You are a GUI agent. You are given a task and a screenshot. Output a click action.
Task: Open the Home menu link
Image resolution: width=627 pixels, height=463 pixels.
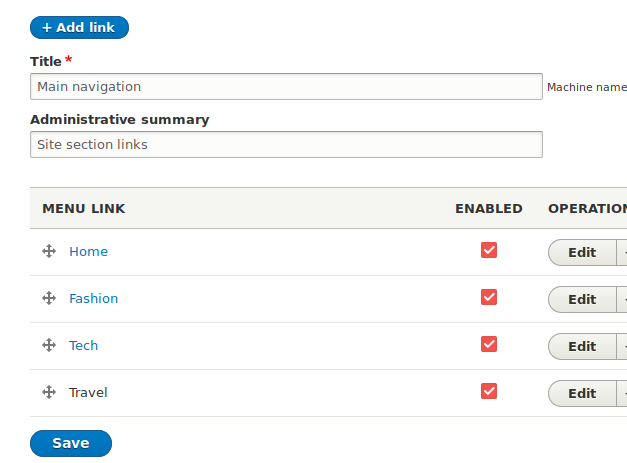click(88, 251)
